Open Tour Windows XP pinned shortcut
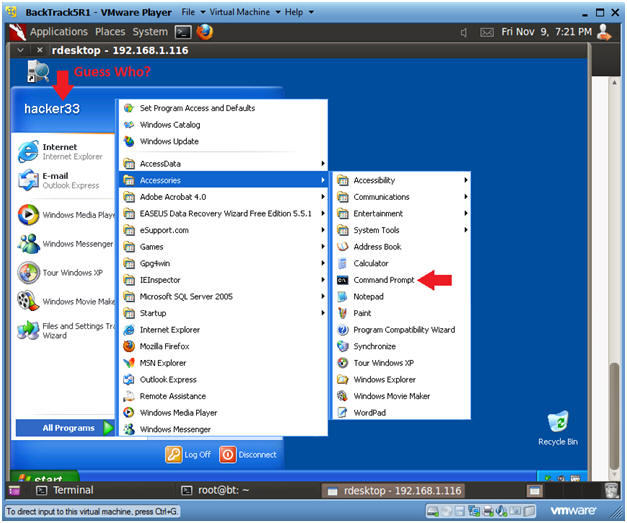This screenshot has height=523, width=627. click(x=60, y=273)
